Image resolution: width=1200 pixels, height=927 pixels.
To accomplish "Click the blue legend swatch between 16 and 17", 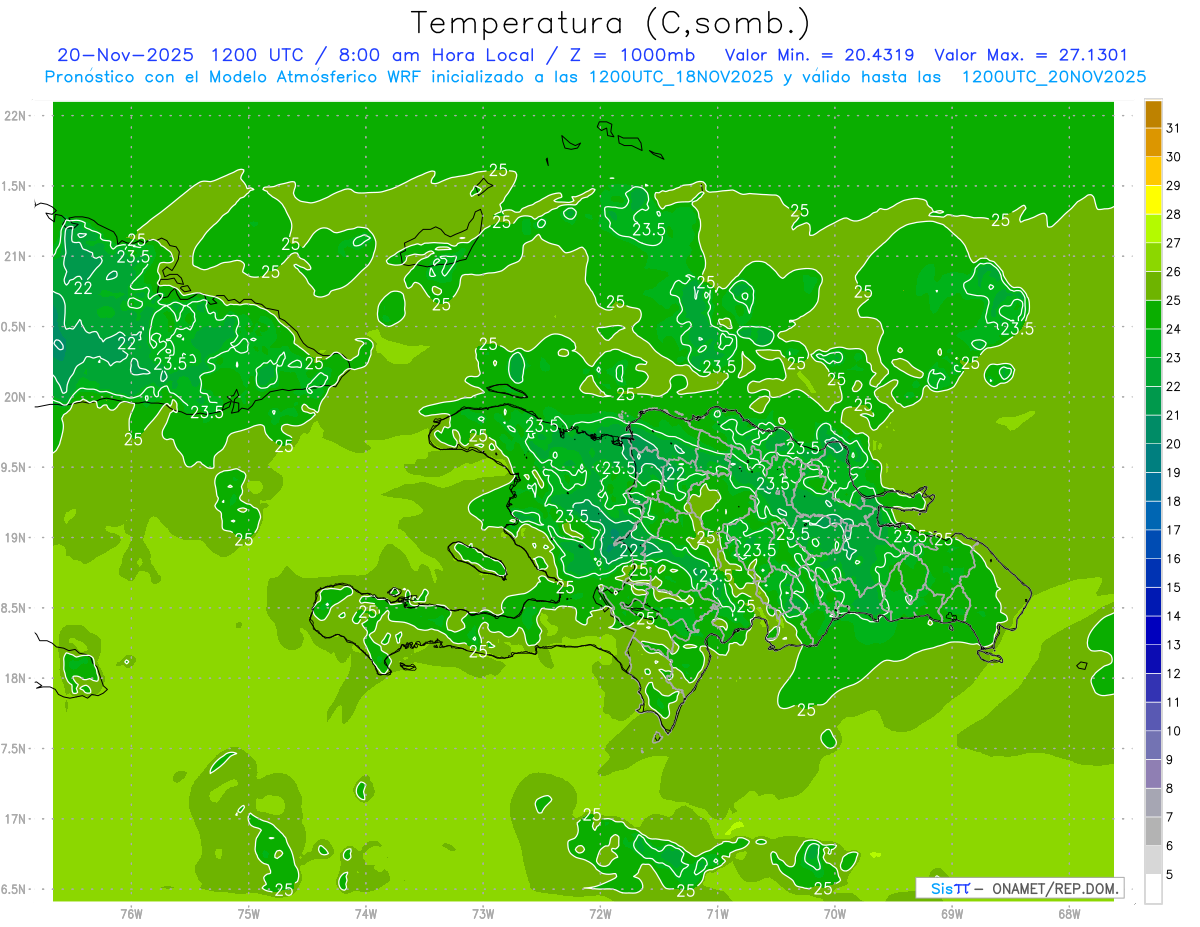I will click(1153, 545).
